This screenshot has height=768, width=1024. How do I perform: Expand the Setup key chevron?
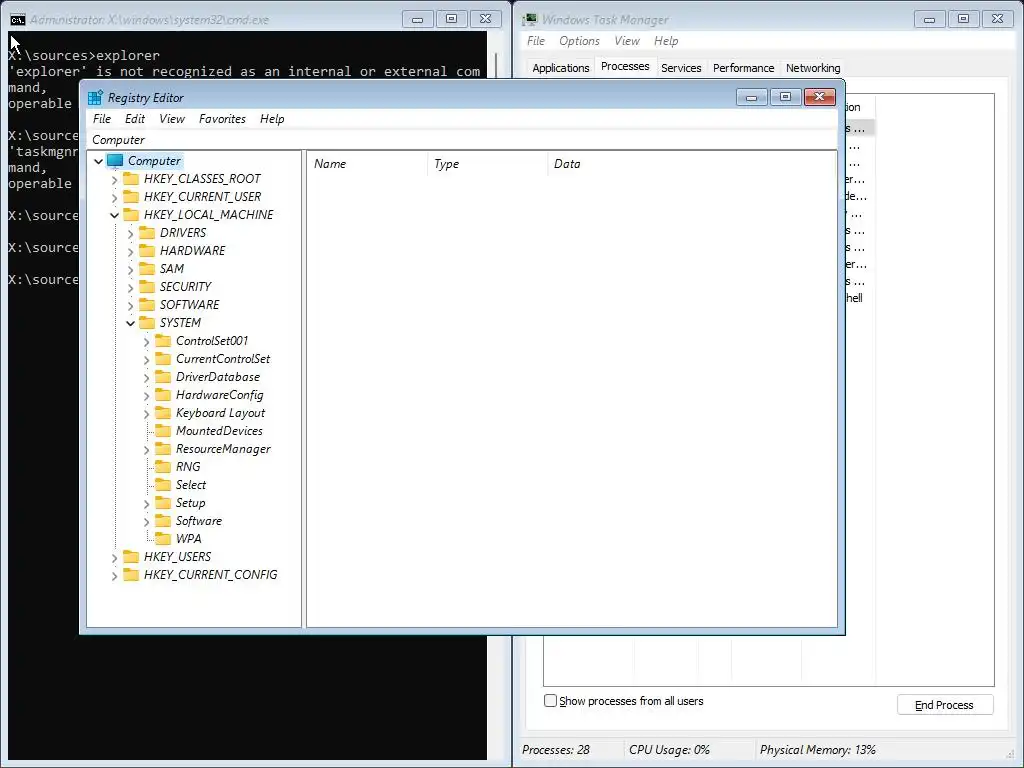click(x=146, y=504)
